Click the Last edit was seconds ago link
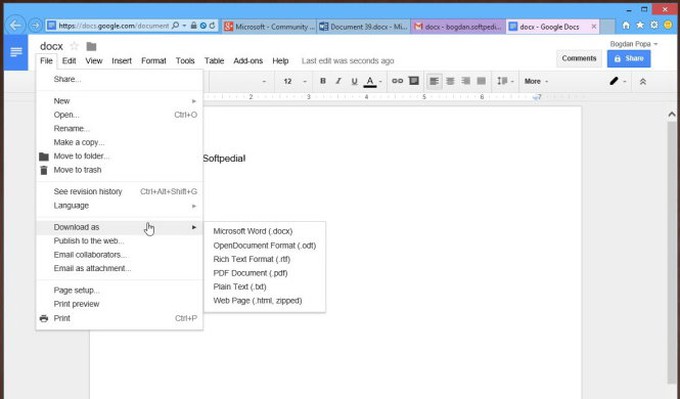This screenshot has width=680, height=399. 348,61
